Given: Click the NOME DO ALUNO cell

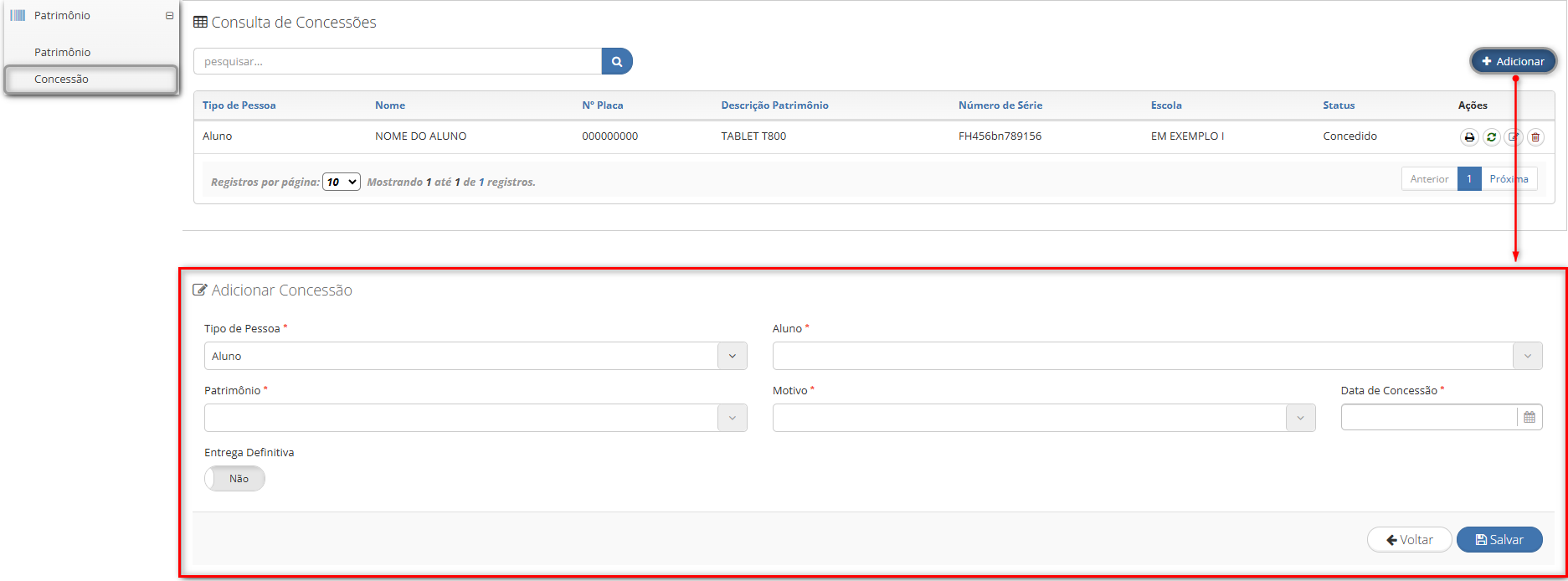Looking at the screenshot, I should pyautogui.click(x=421, y=136).
